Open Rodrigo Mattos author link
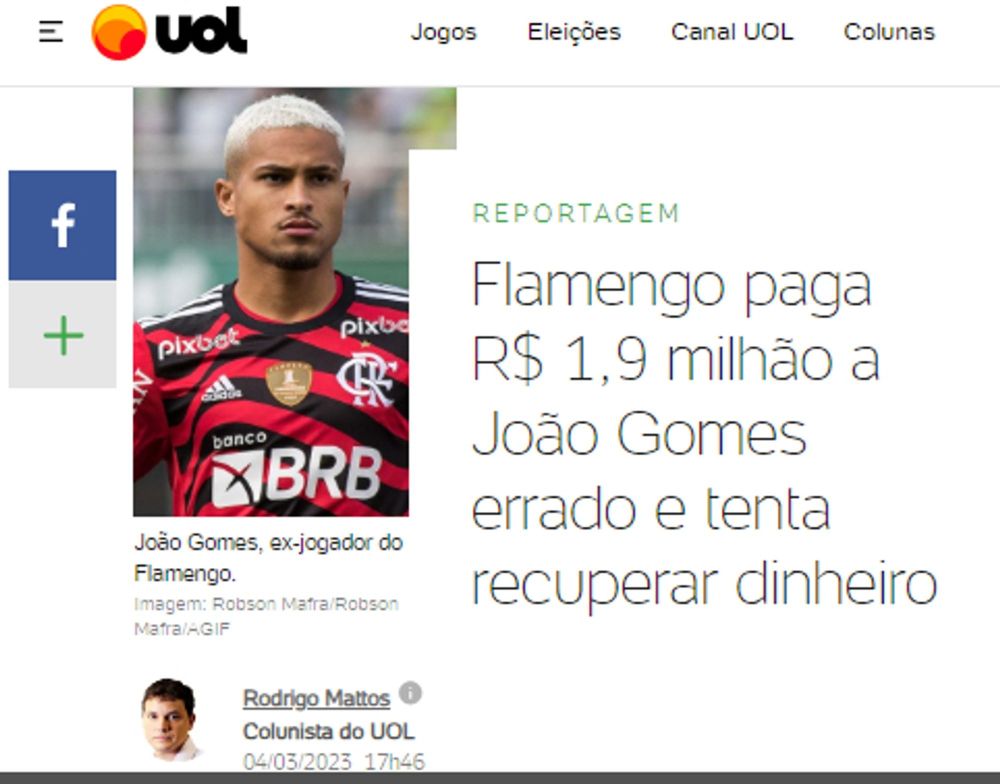Viewport: 1000px width, 784px height. tap(316, 699)
